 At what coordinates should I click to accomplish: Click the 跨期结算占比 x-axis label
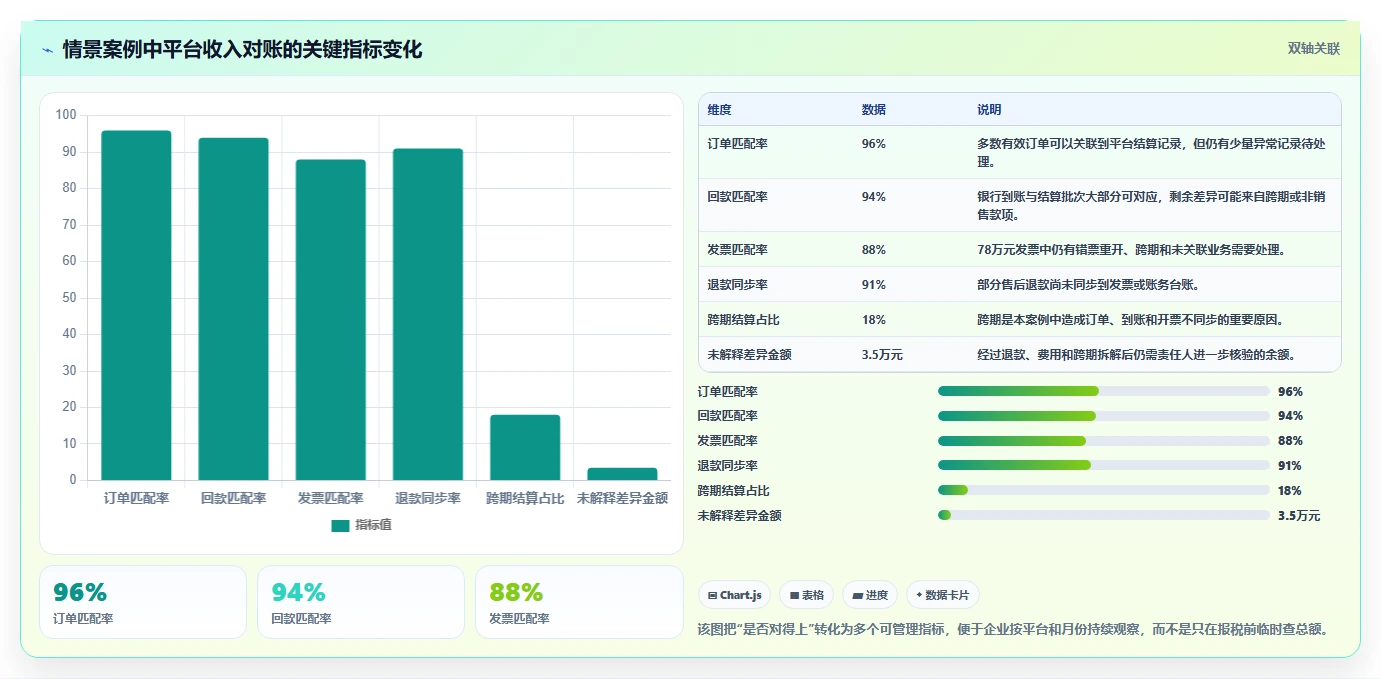(525, 498)
